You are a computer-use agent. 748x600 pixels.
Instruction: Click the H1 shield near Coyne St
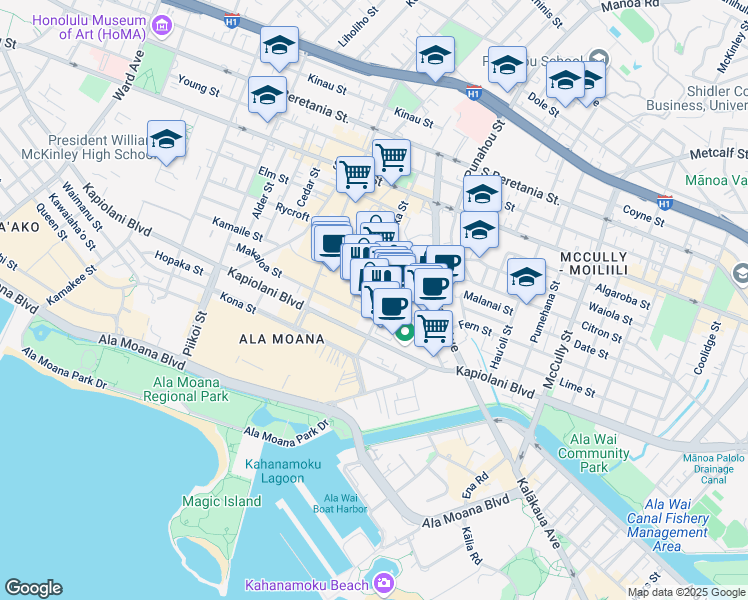click(x=665, y=203)
